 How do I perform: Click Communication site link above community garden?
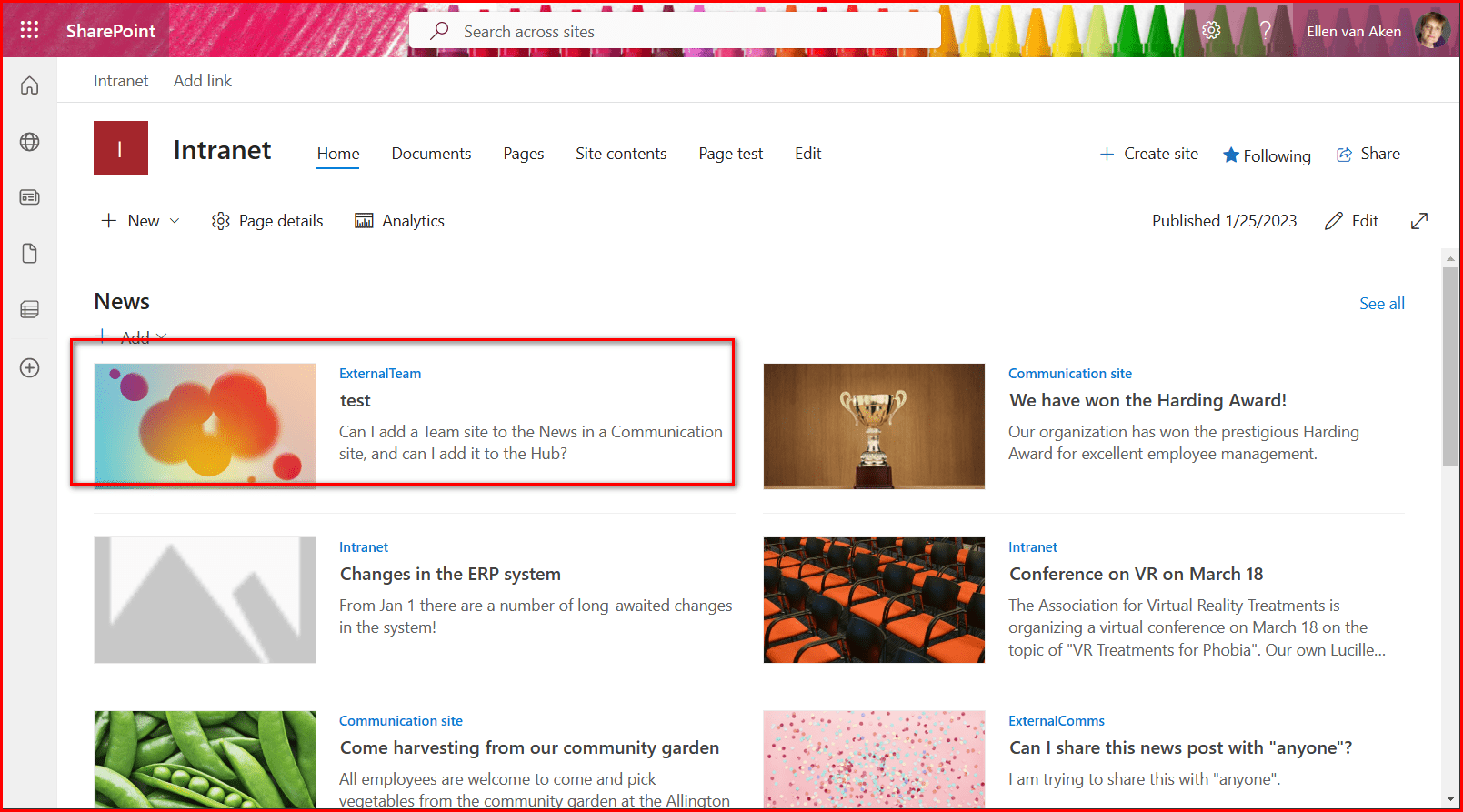tap(401, 721)
